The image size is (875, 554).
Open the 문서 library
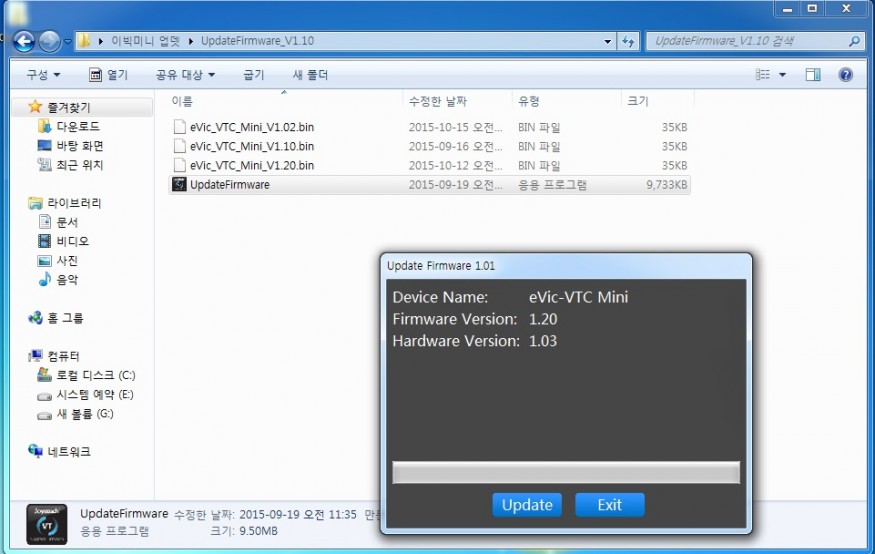(67, 222)
